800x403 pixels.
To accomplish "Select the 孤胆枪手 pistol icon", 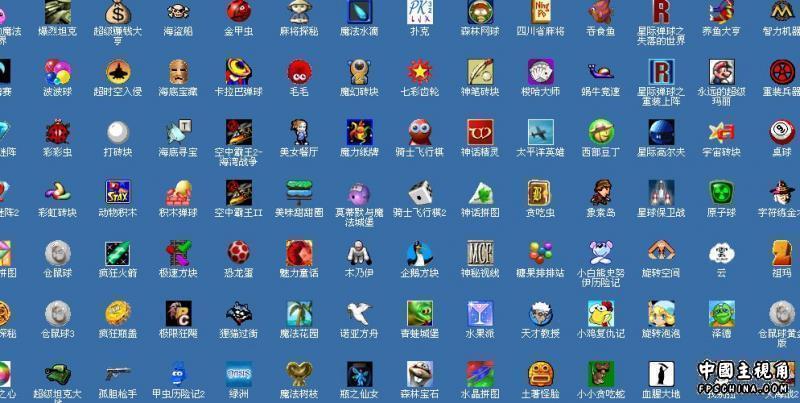I will (118, 373).
